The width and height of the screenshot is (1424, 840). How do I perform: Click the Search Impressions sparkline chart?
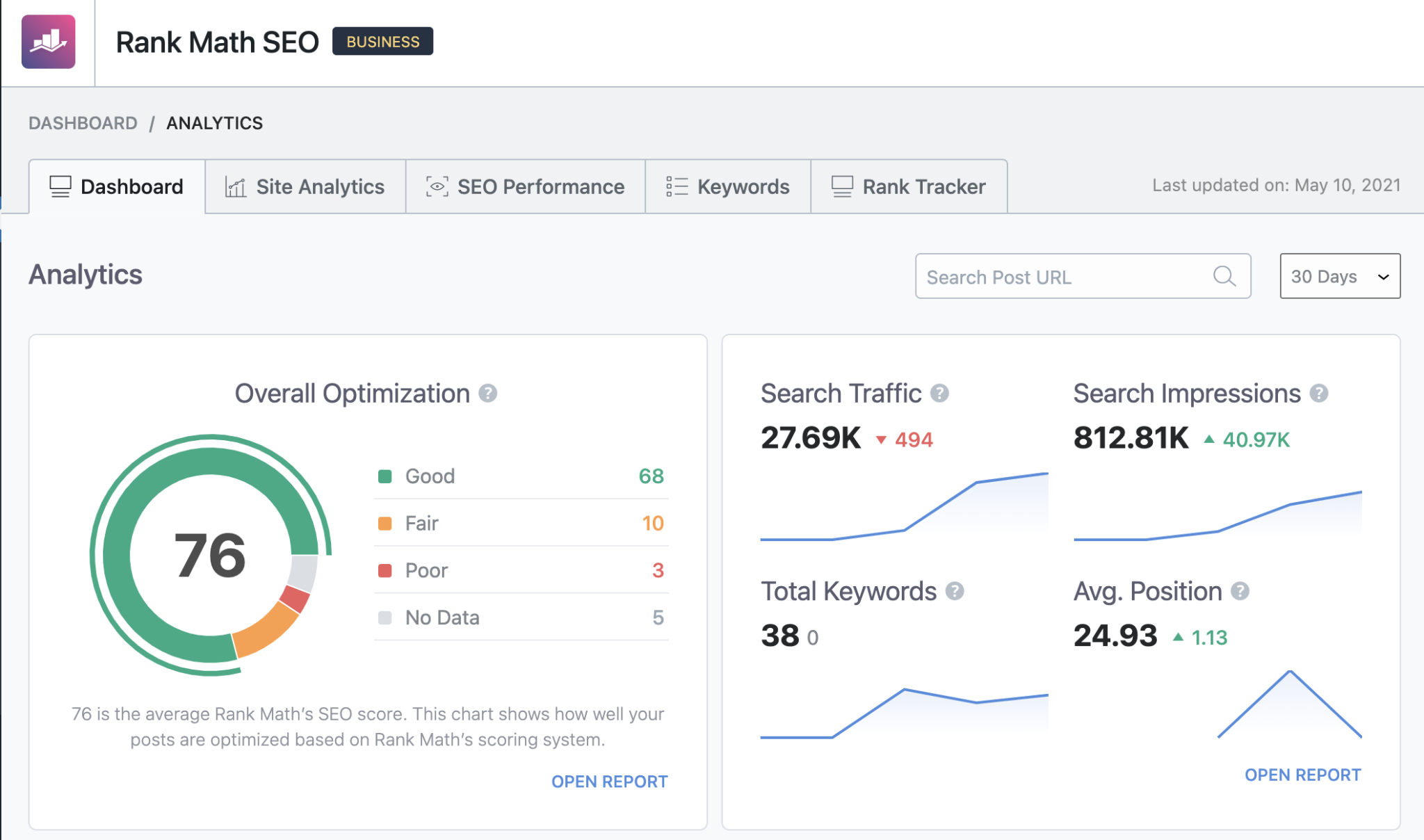1217,515
